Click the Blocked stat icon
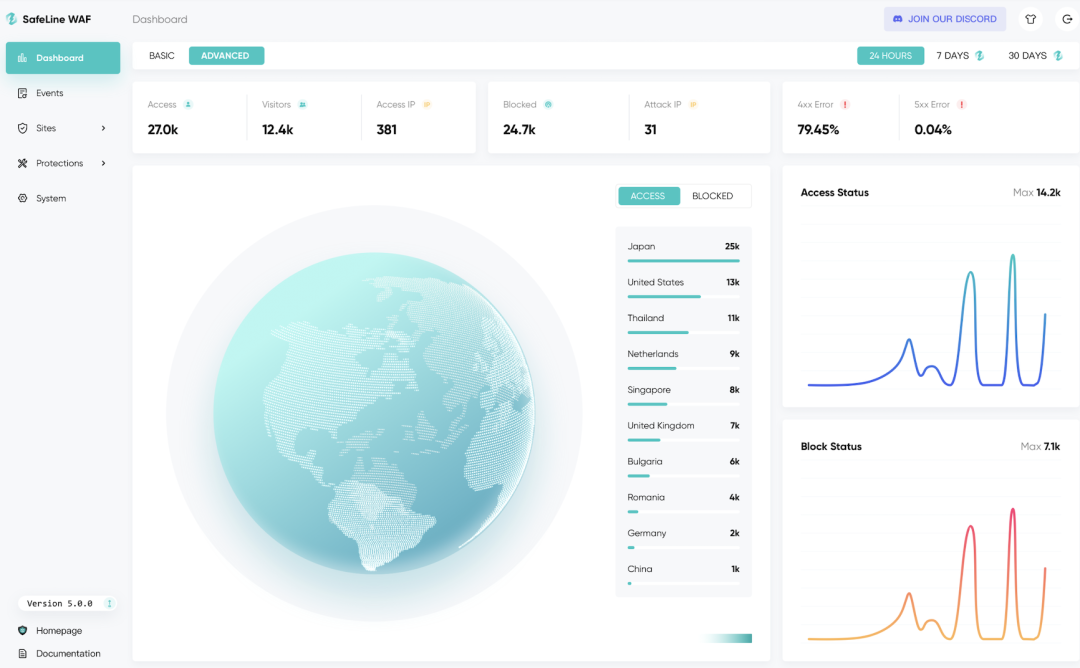The image size is (1080, 668). [548, 105]
